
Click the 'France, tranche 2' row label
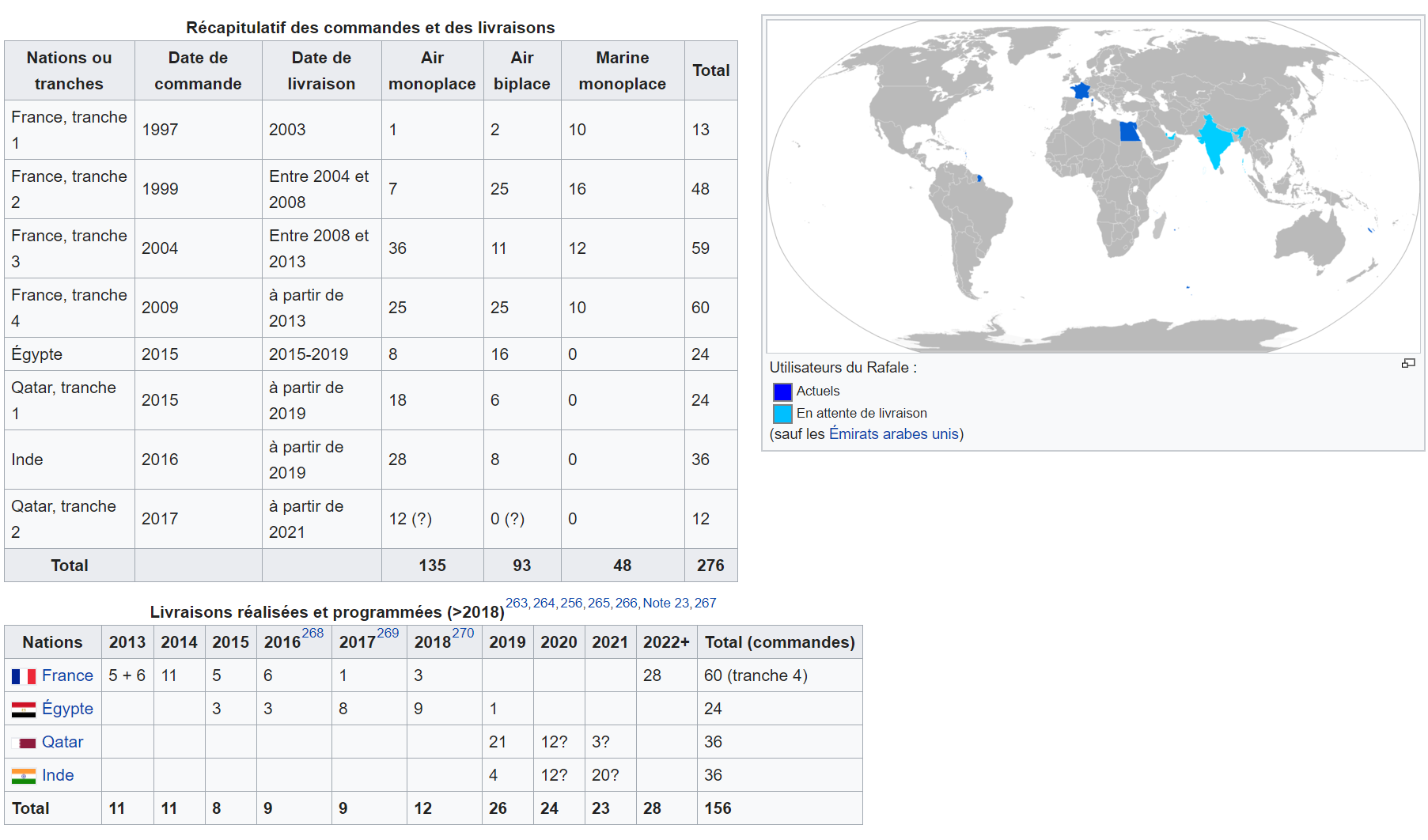[70, 189]
